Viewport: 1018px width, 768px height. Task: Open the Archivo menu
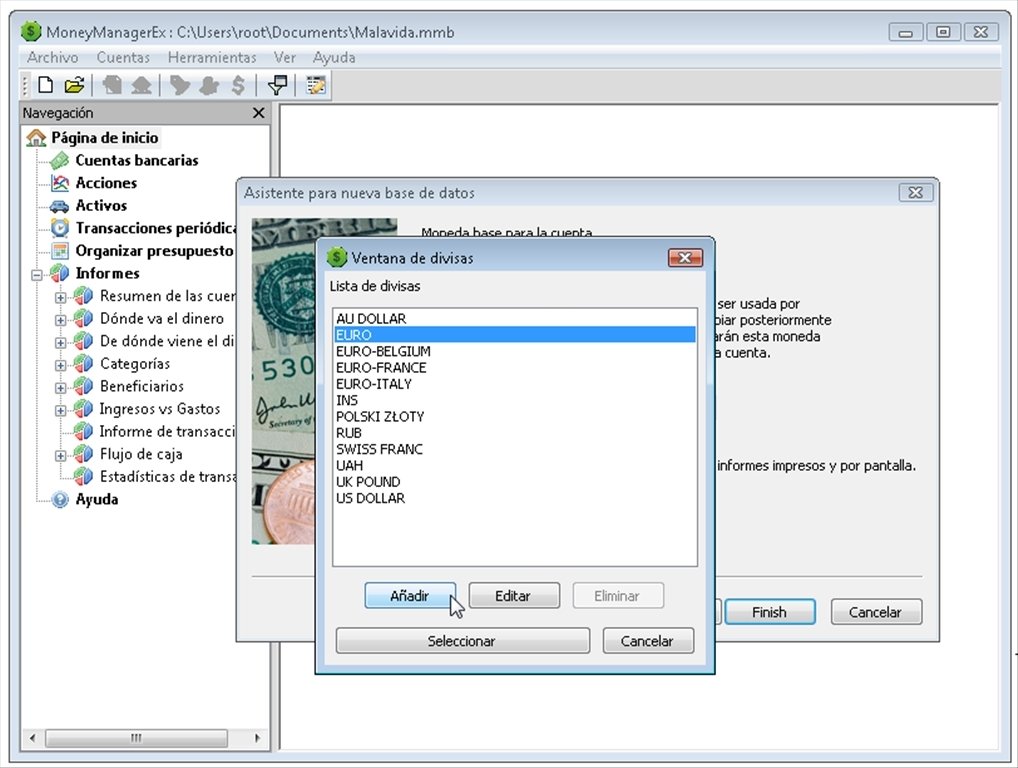click(x=53, y=57)
